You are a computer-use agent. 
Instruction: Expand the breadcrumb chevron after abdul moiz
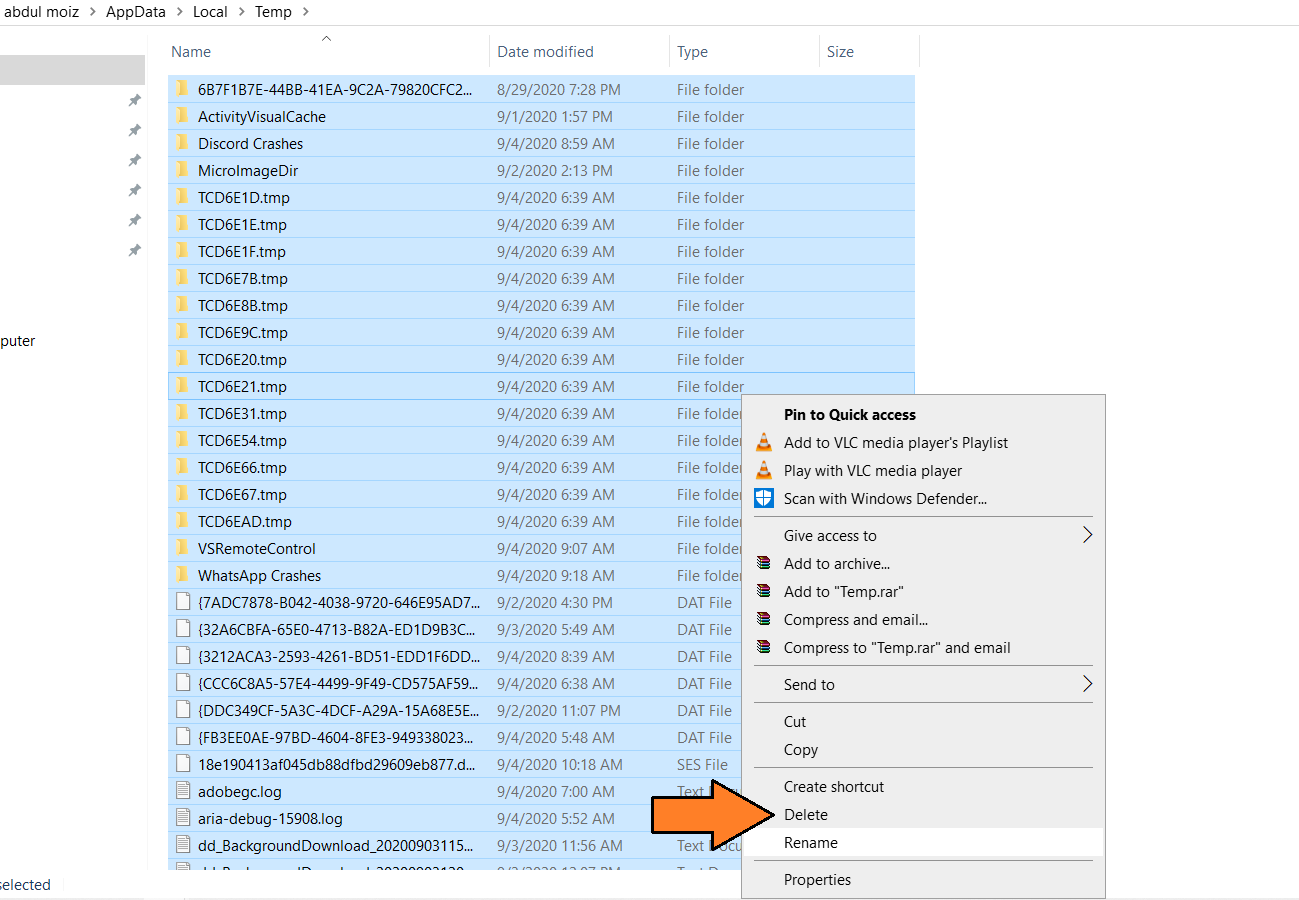[94, 12]
